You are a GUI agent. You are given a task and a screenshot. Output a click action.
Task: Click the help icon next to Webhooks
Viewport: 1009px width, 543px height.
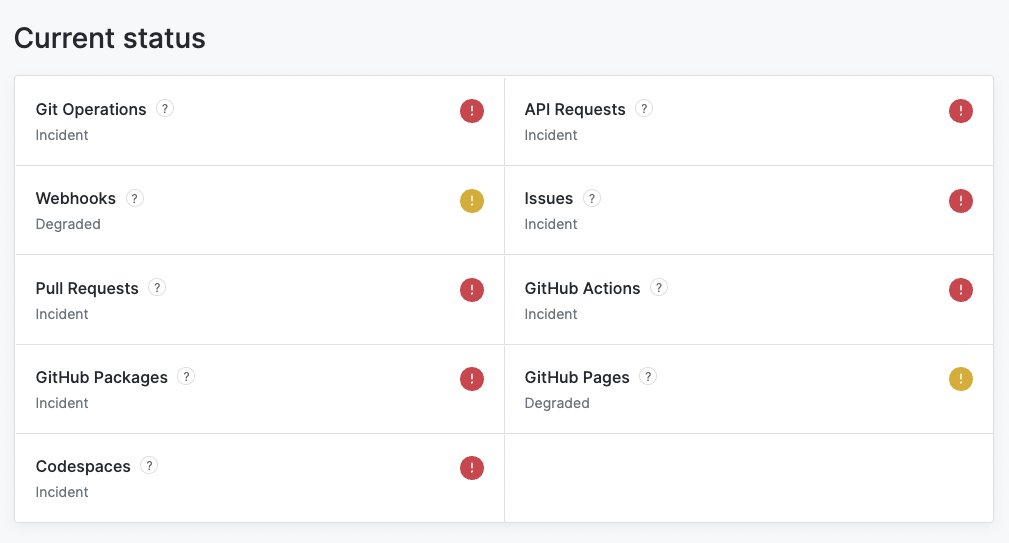pyautogui.click(x=134, y=198)
